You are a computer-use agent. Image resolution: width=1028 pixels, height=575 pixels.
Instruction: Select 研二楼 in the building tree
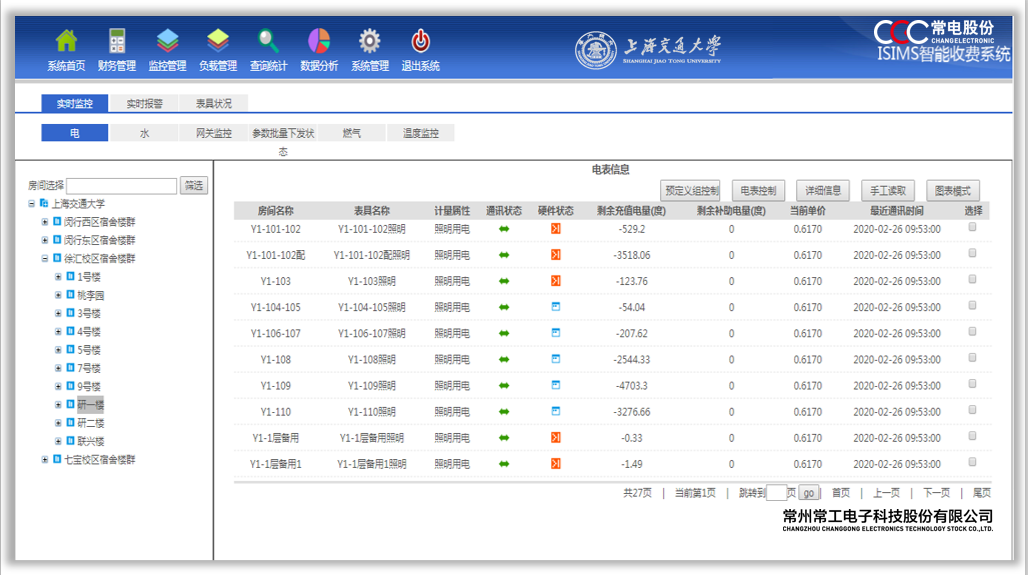(90, 423)
